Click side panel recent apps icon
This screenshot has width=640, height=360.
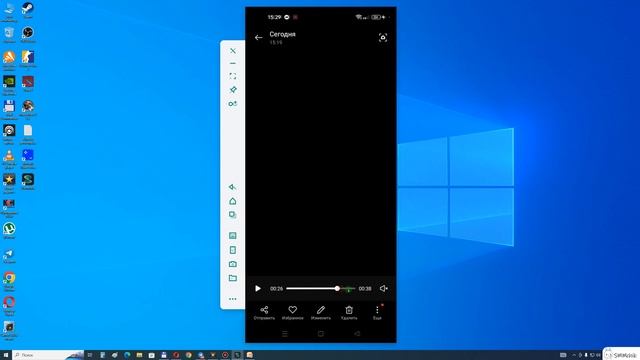233,215
